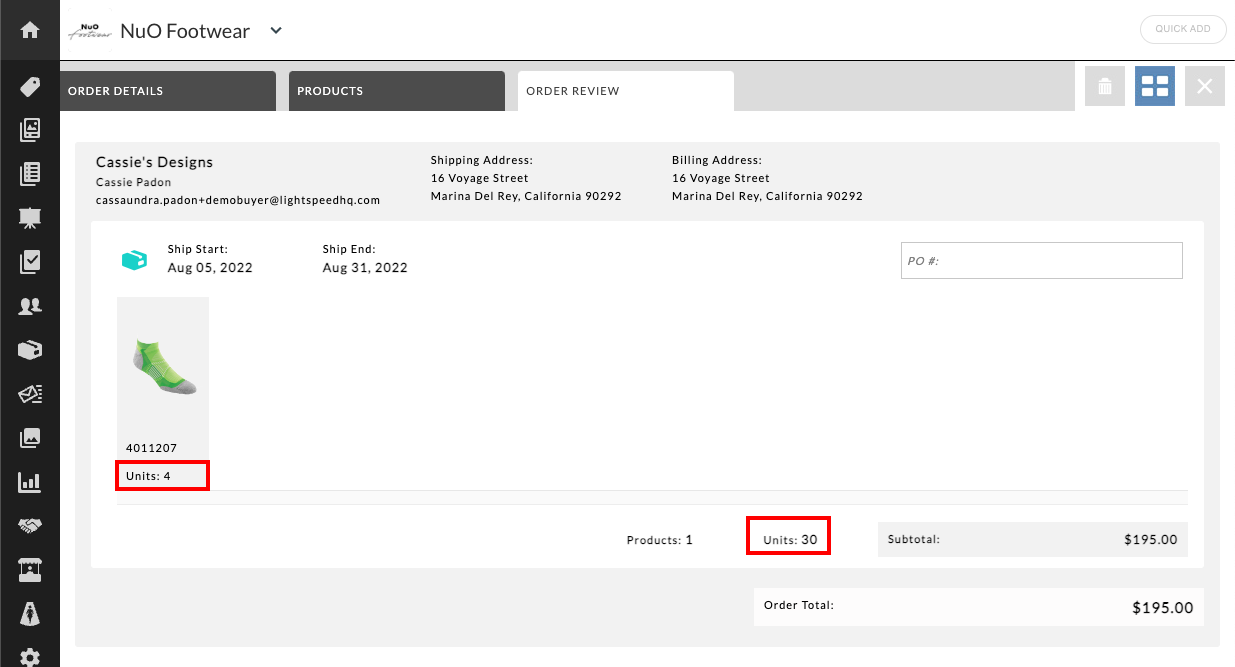
Task: Open the storefront icon in sidebar
Action: tap(30, 570)
